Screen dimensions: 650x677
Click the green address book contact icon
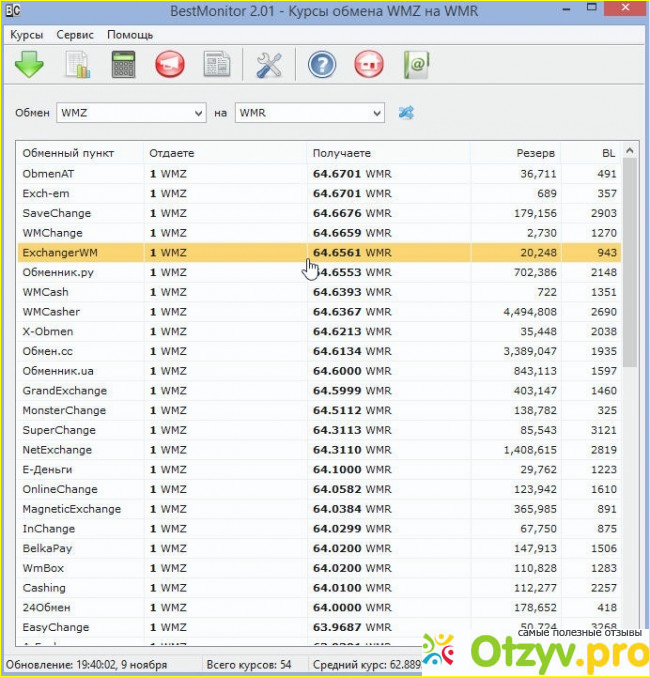pyautogui.click(x=416, y=67)
